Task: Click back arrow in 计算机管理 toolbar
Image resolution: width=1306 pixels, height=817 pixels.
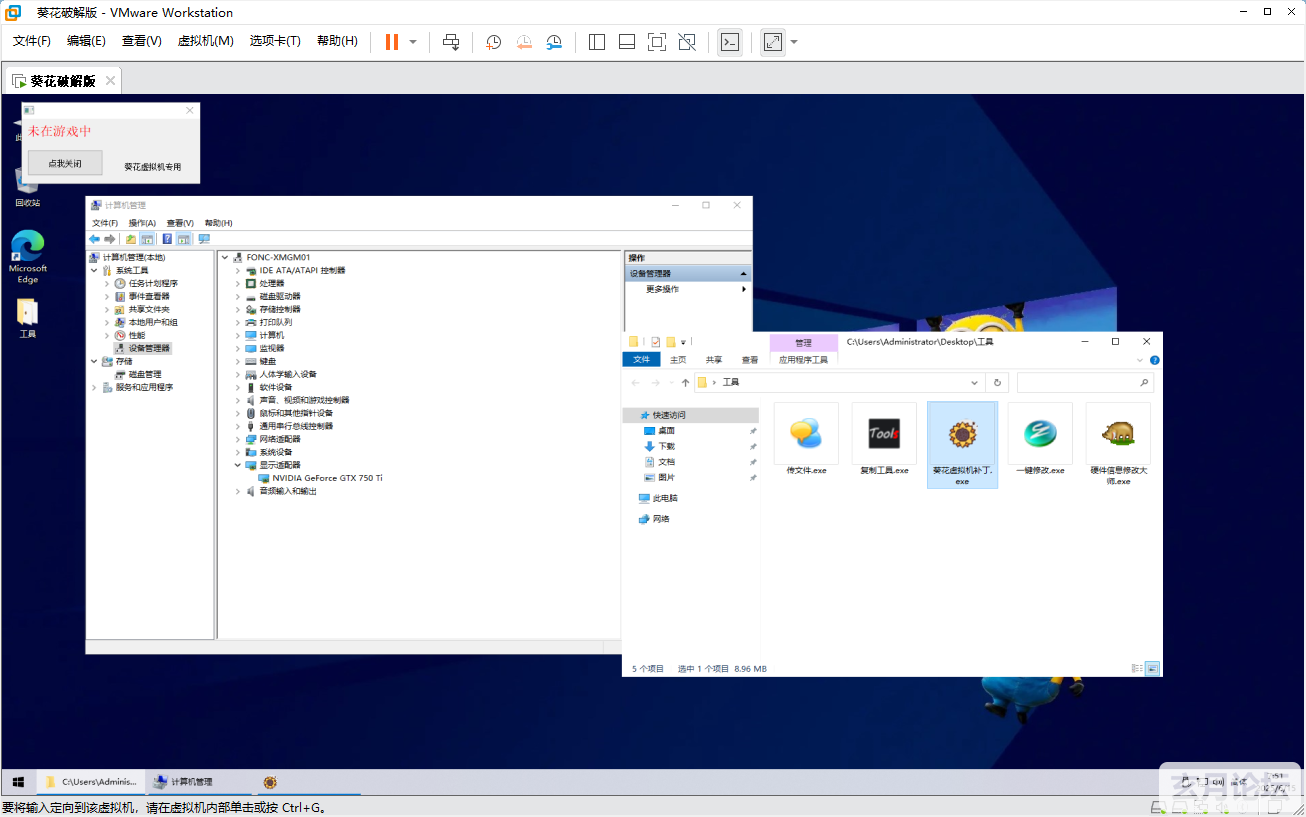Action: [x=94, y=239]
